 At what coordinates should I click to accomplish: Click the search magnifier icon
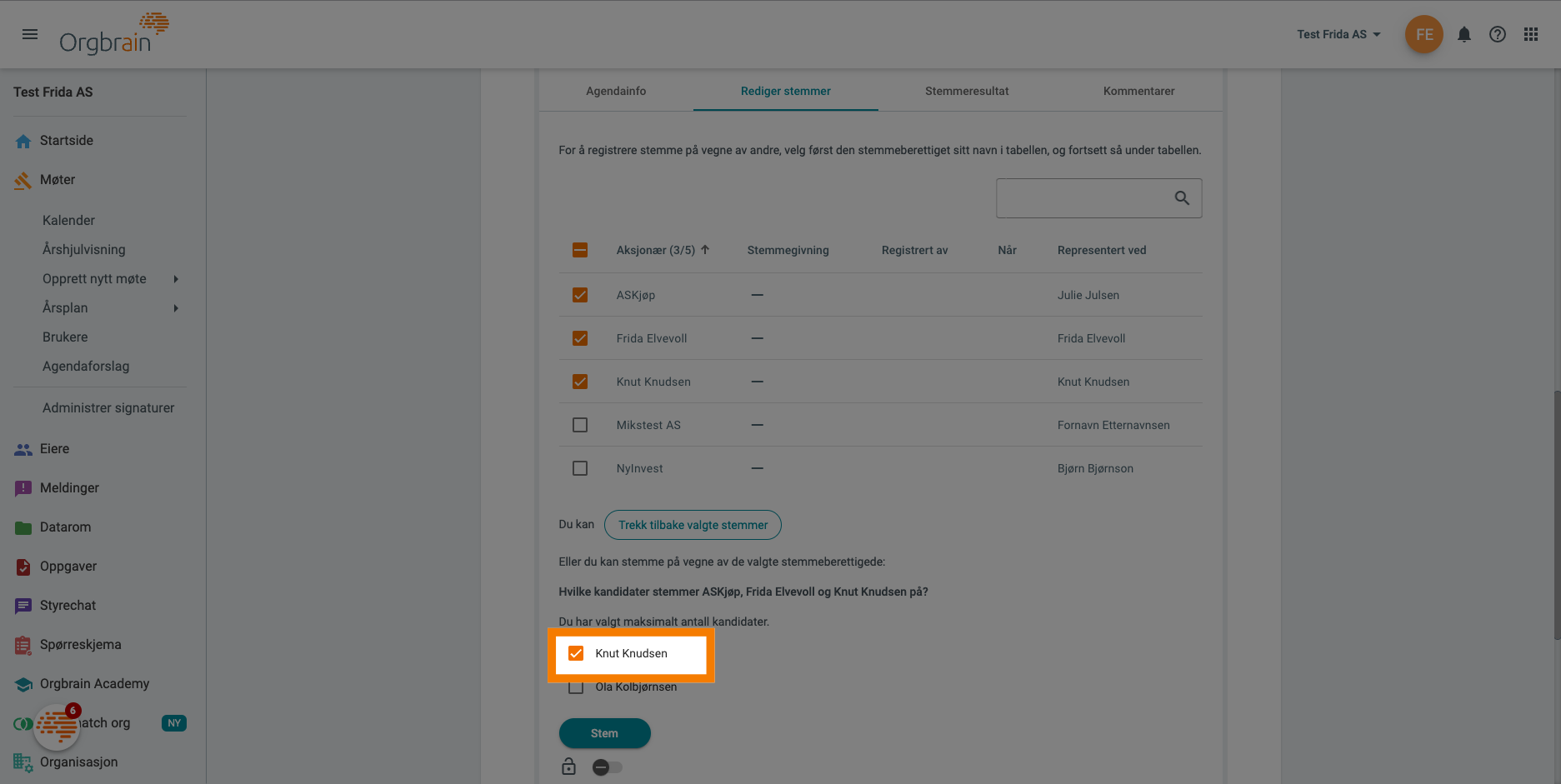pos(1182,198)
